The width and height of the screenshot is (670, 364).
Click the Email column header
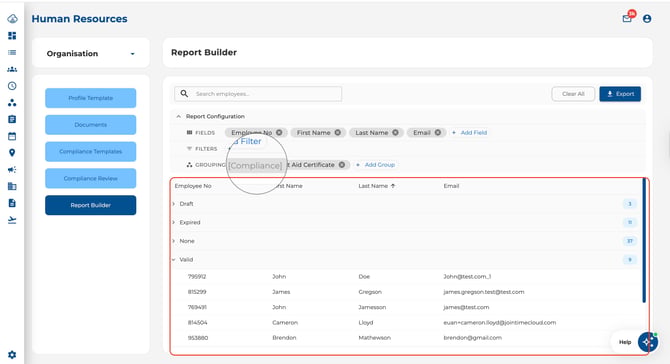451,186
